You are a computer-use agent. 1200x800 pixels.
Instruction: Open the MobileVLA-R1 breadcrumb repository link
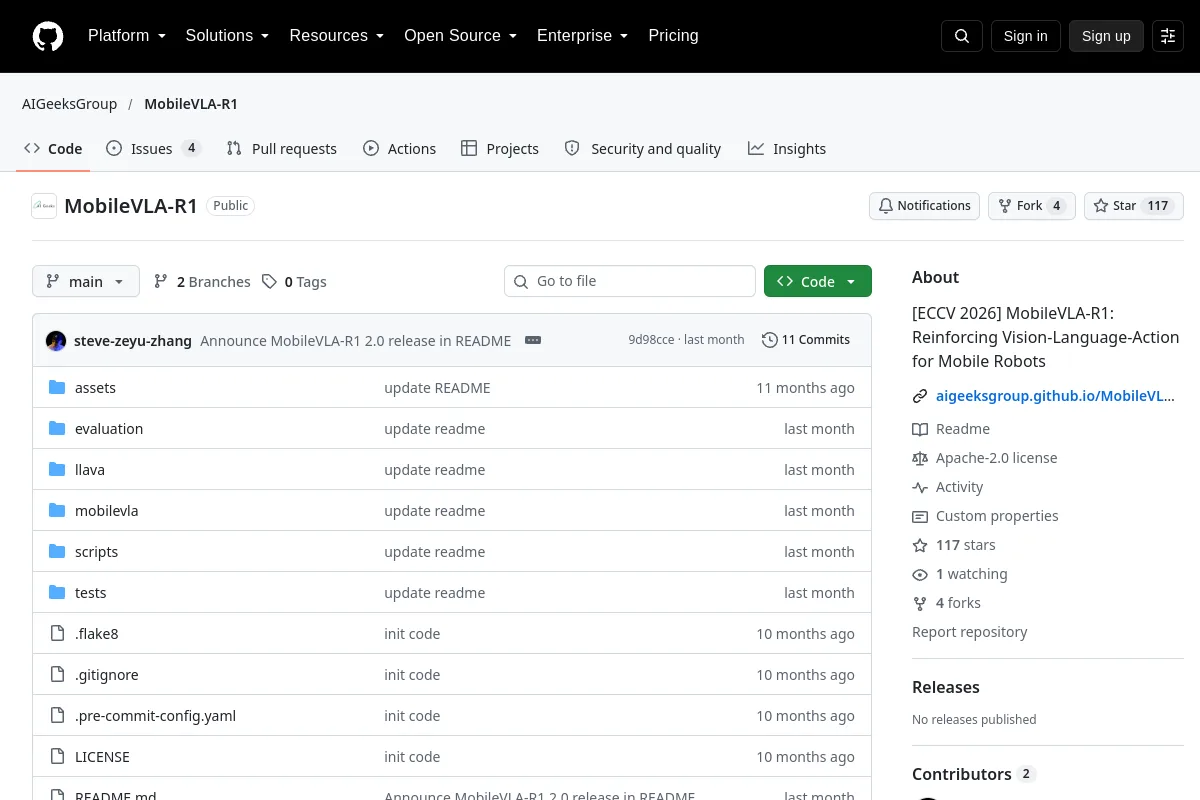pos(191,104)
